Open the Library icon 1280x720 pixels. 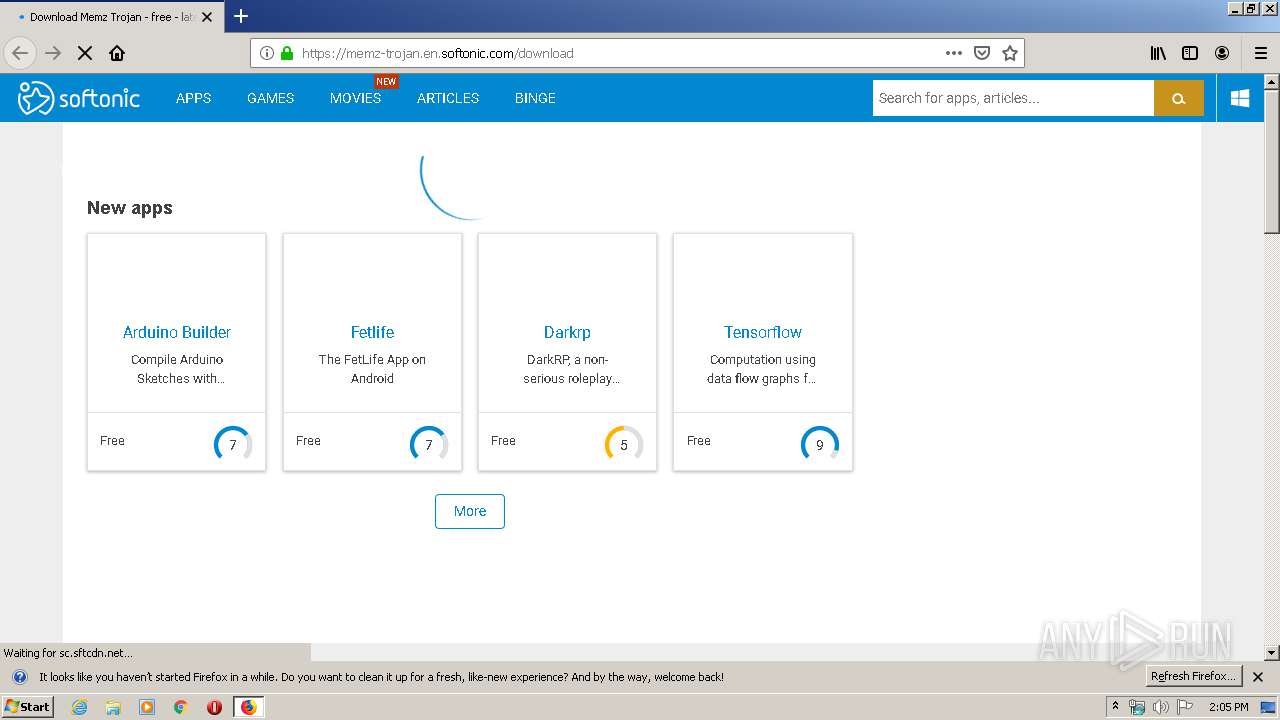1158,53
